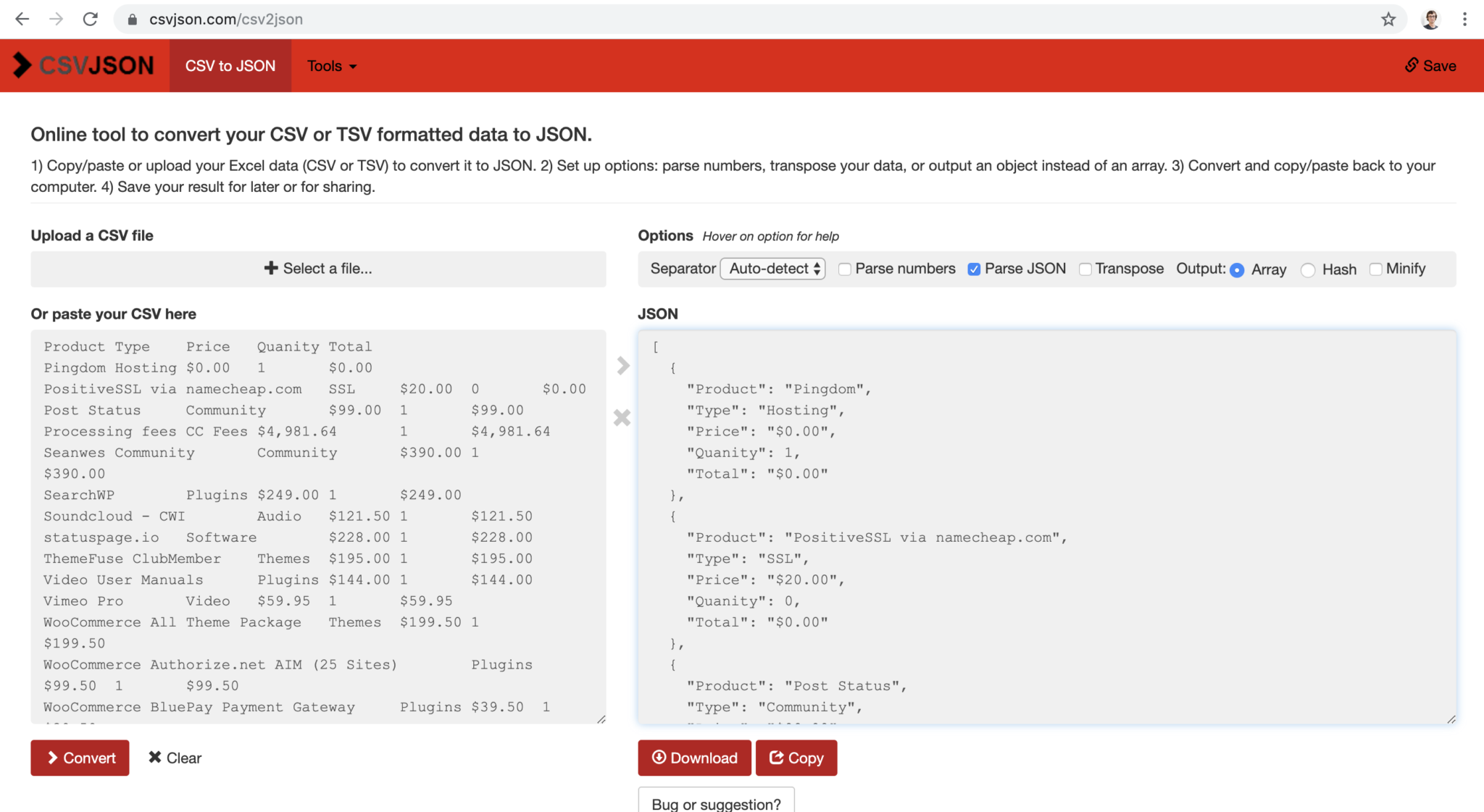1484x812 pixels.
Task: Click the "Options" heading text
Action: (665, 235)
